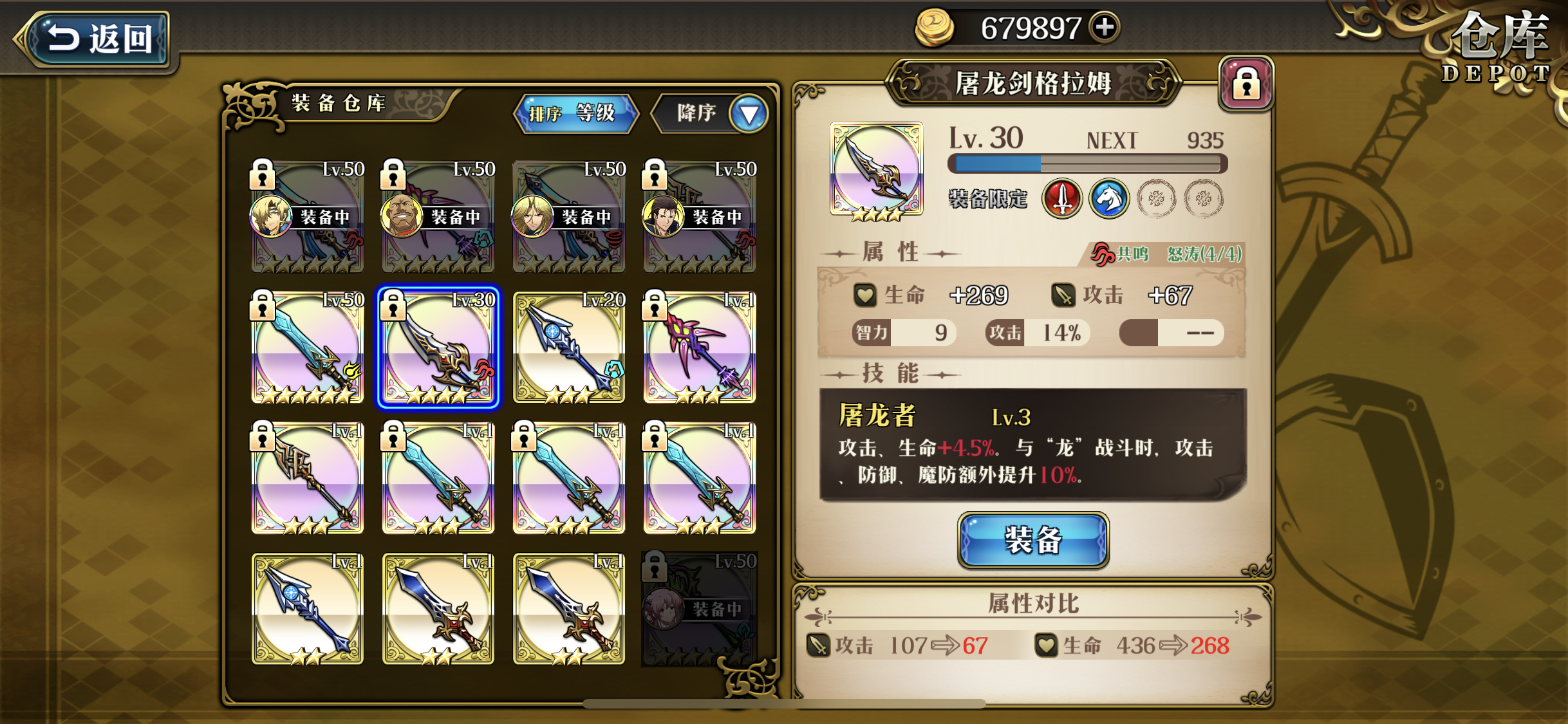Add gold coins with the plus icon
The height and width of the screenshot is (724, 1568).
pyautogui.click(x=1105, y=28)
